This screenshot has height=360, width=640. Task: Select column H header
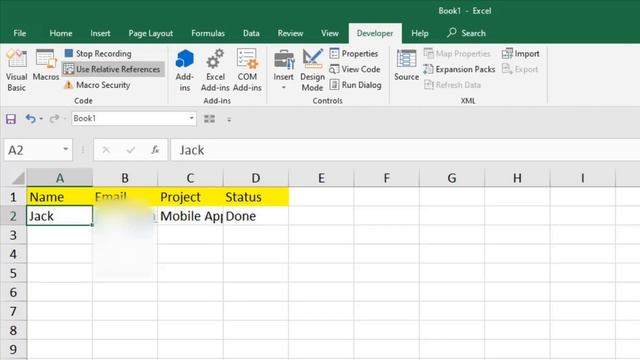coord(517,178)
